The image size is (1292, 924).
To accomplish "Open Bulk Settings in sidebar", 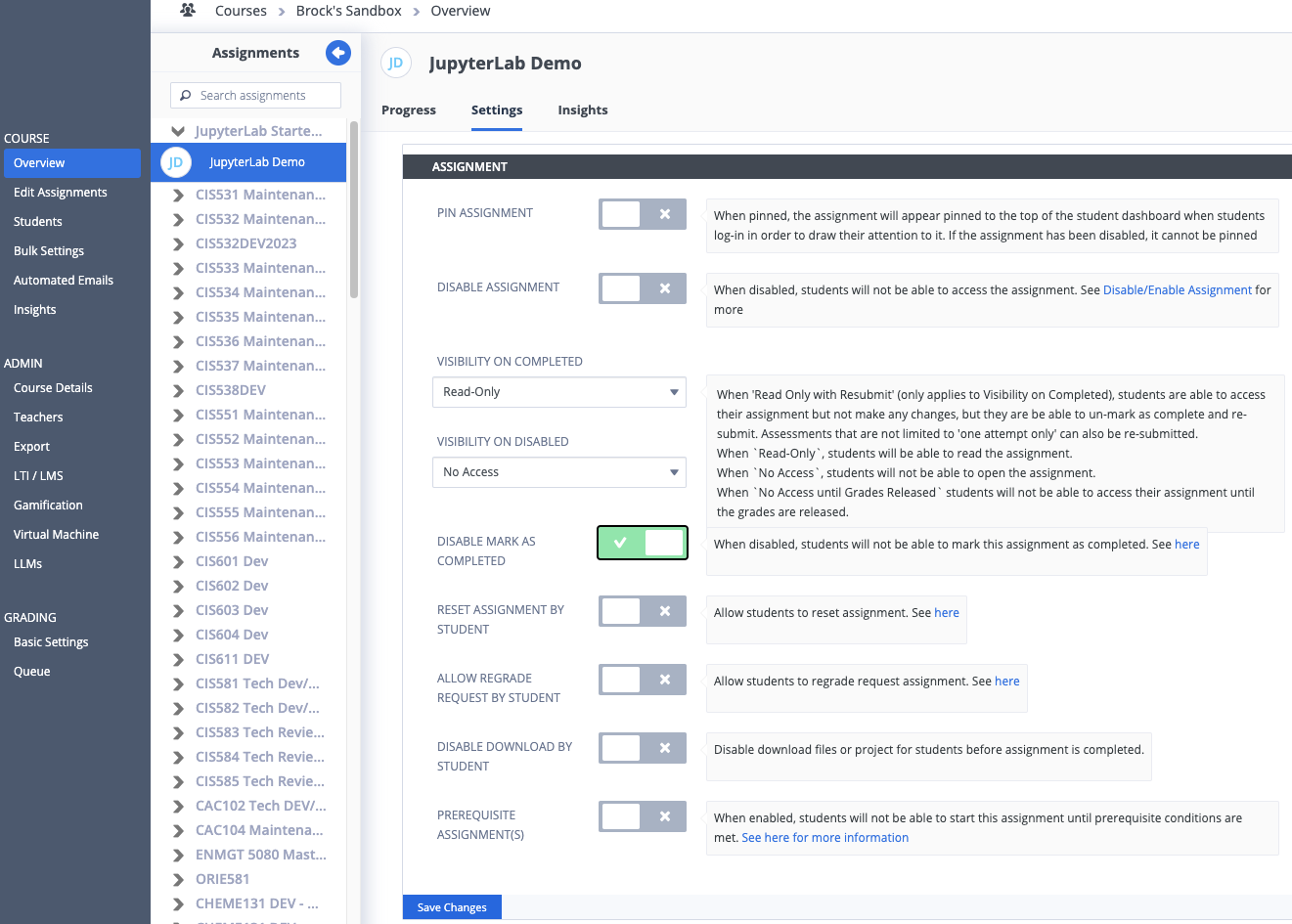I will 49,251.
